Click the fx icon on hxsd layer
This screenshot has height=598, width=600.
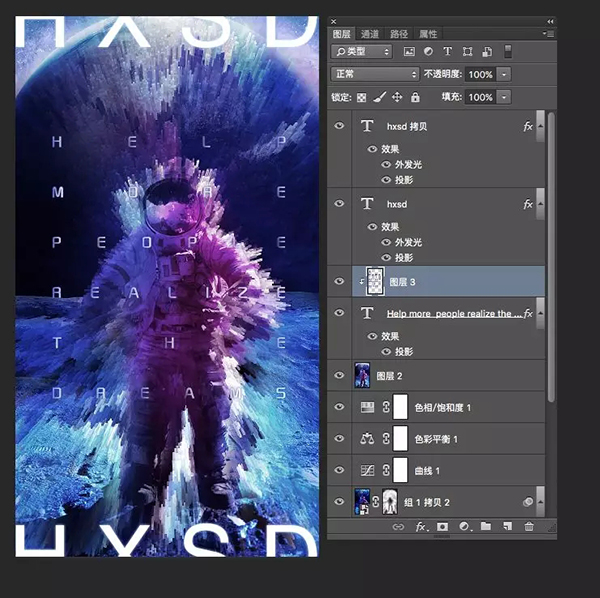(x=528, y=204)
